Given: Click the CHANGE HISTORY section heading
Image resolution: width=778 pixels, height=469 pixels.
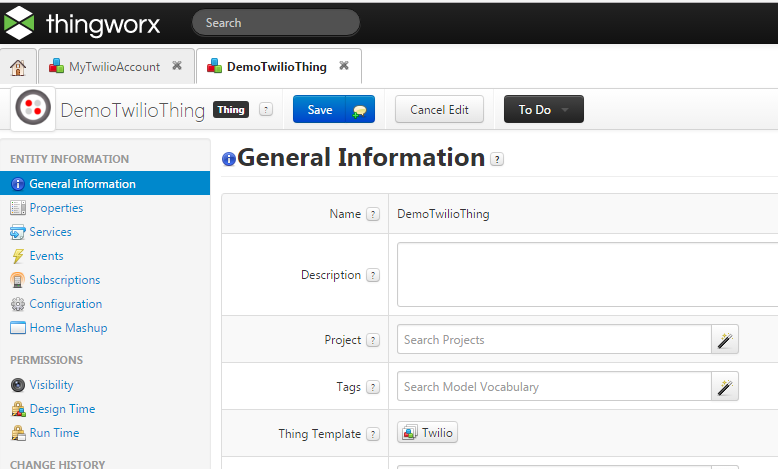Looking at the screenshot, I should tap(58, 464).
